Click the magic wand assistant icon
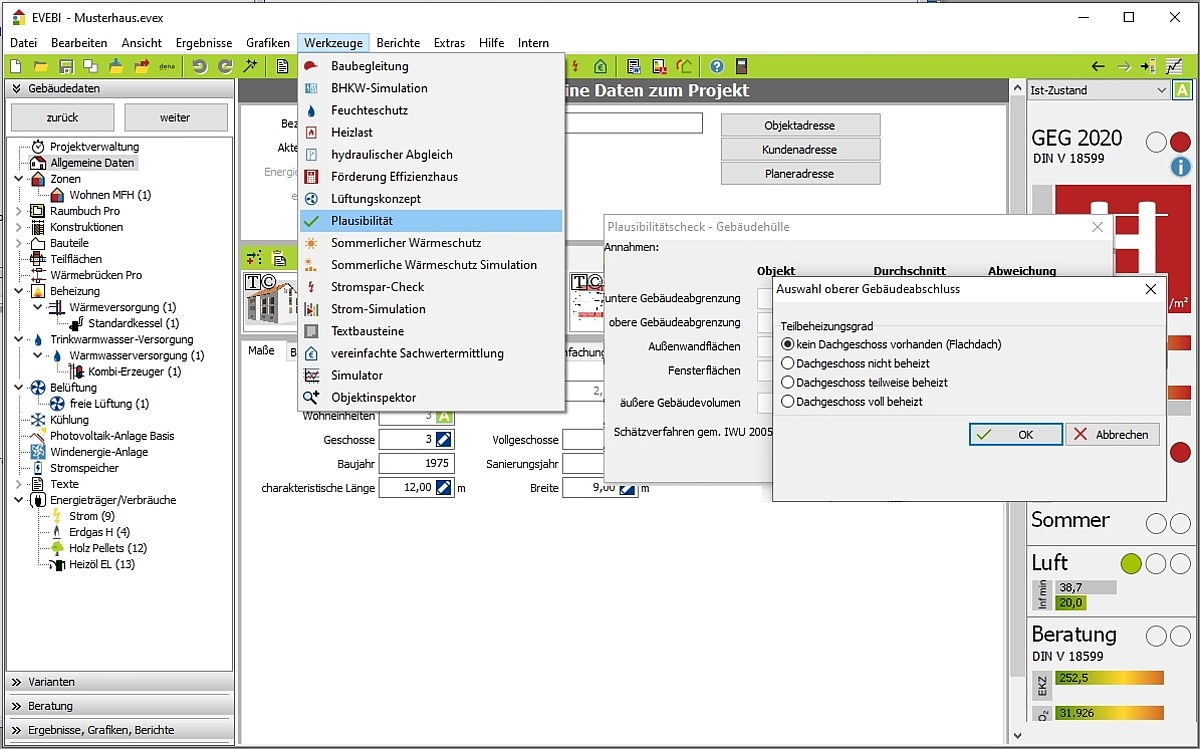The width and height of the screenshot is (1200, 749). tap(250, 66)
